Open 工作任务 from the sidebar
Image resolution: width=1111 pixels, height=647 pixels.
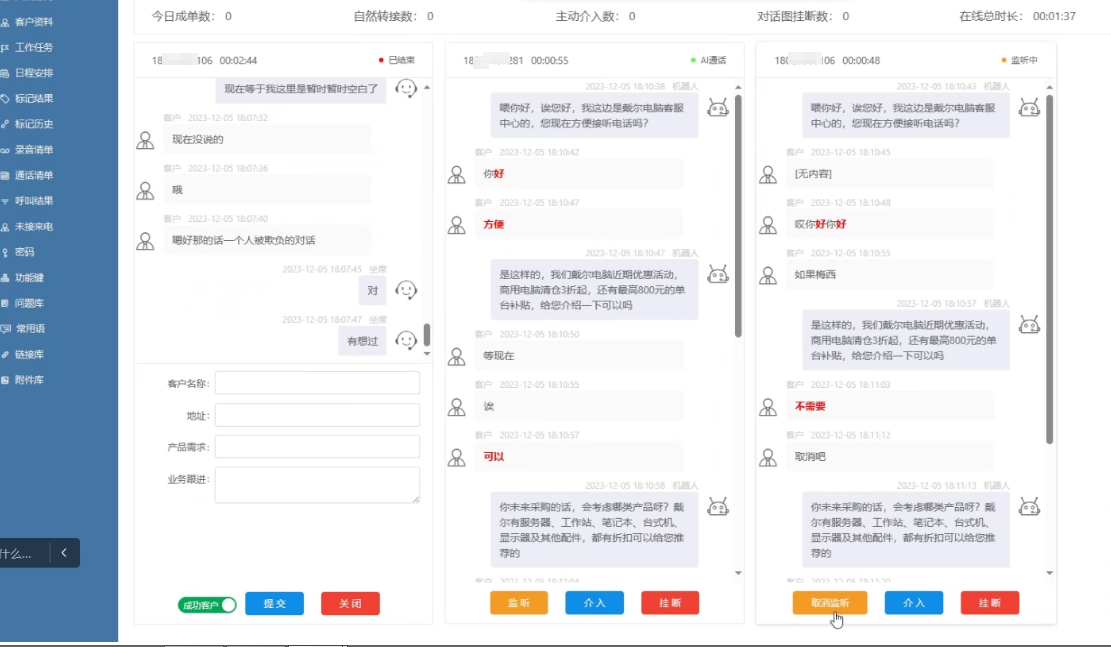tap(34, 47)
